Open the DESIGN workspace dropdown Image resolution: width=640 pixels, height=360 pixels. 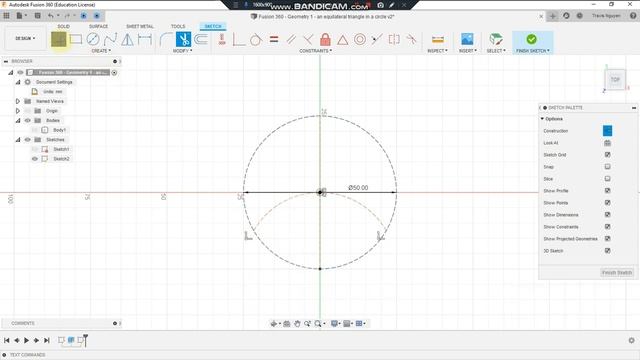25,38
